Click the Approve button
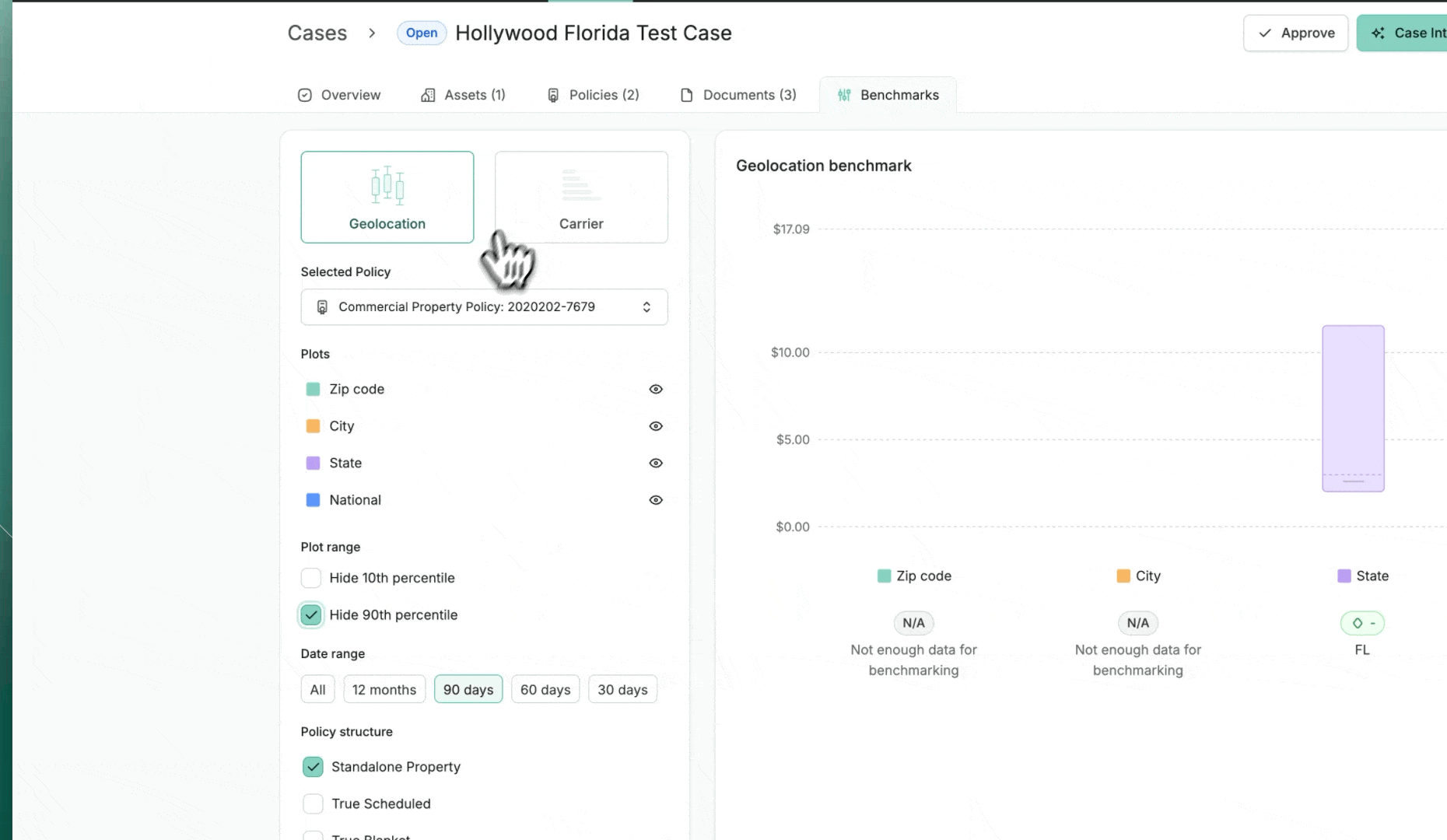This screenshot has height=840, width=1447. pos(1295,33)
